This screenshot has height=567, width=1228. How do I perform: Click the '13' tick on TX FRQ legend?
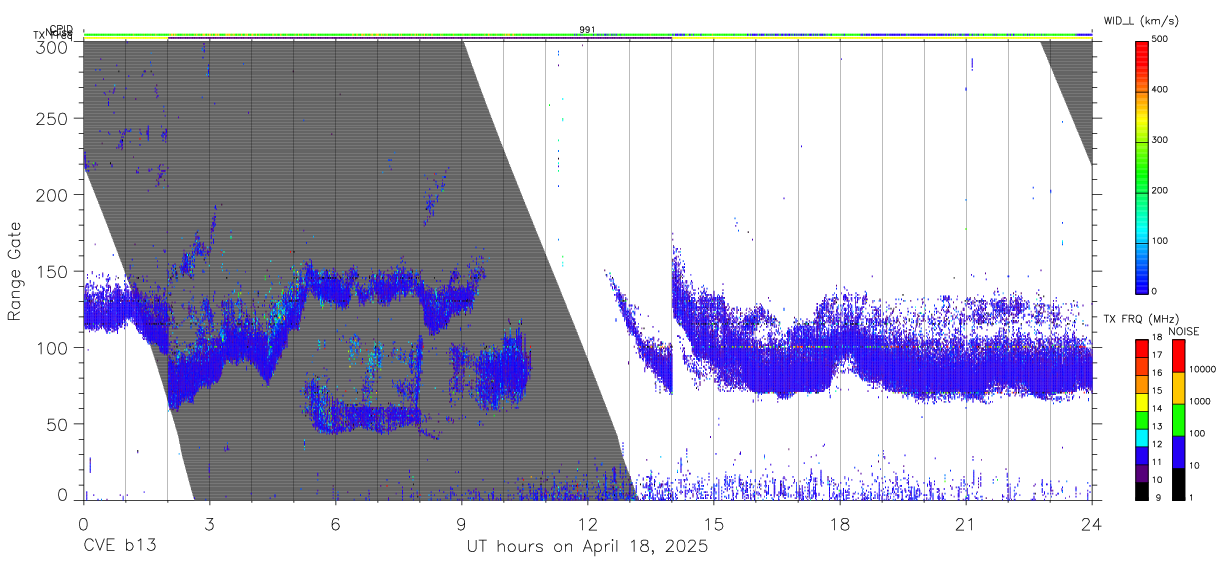(1156, 427)
